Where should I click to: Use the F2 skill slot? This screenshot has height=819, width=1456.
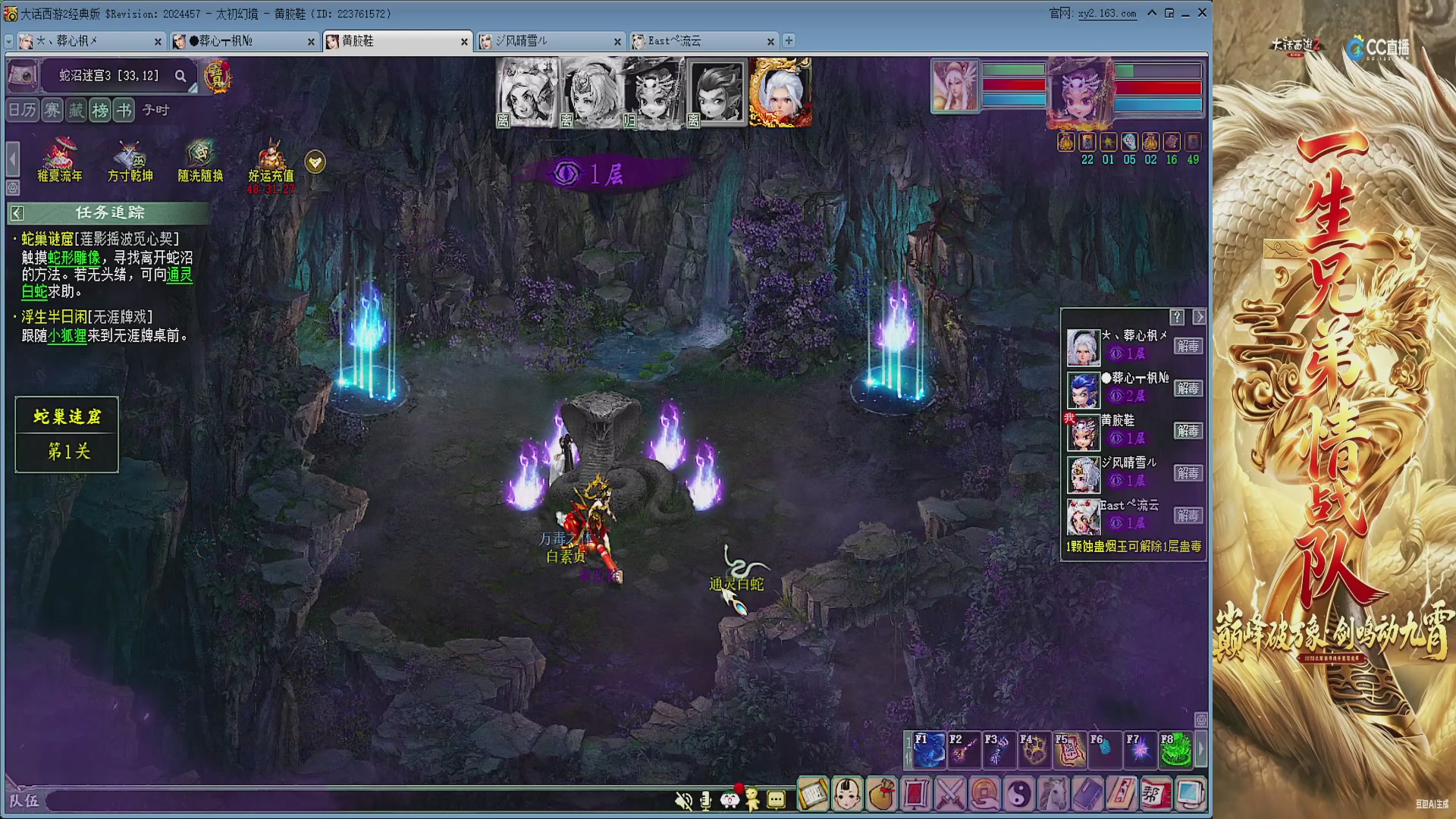pyautogui.click(x=964, y=749)
